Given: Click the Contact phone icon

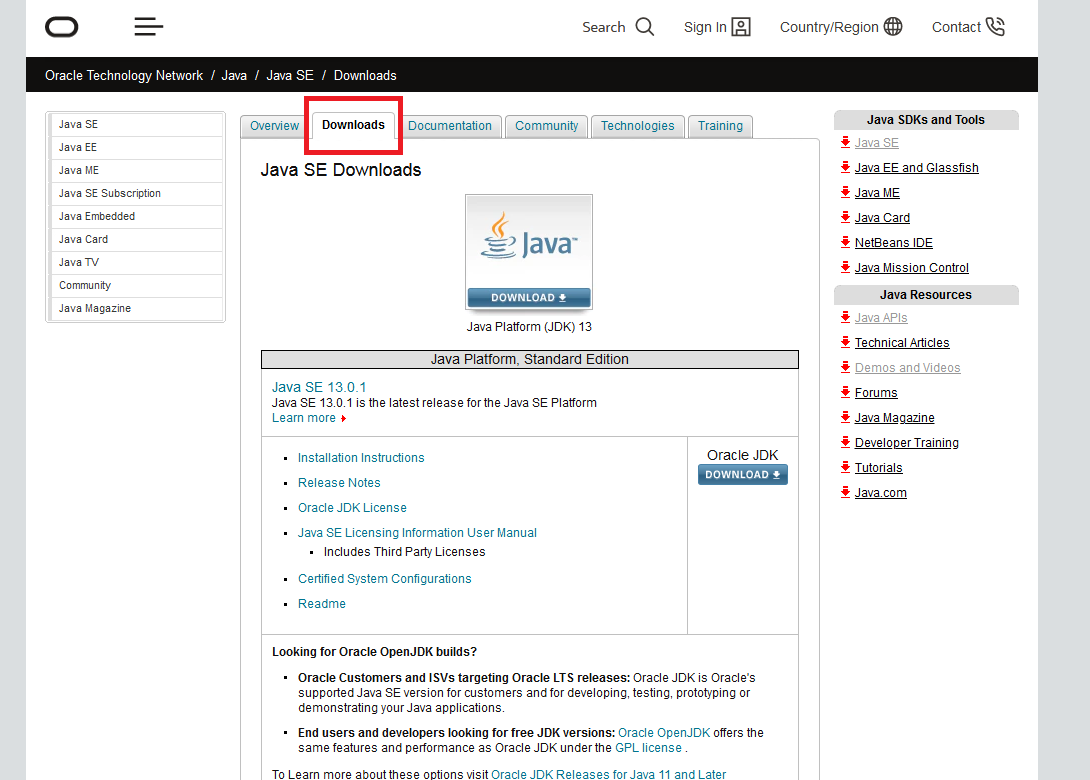Looking at the screenshot, I should 995,27.
